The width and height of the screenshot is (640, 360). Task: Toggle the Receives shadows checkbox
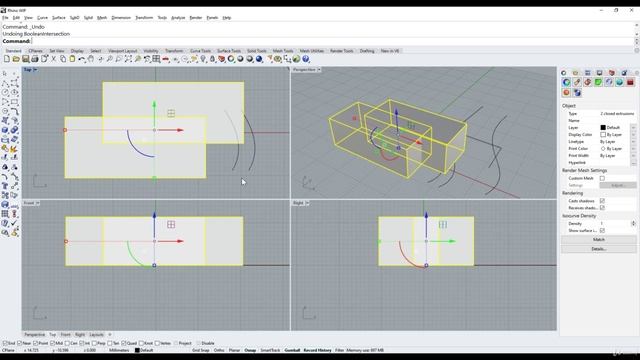[x=602, y=208]
